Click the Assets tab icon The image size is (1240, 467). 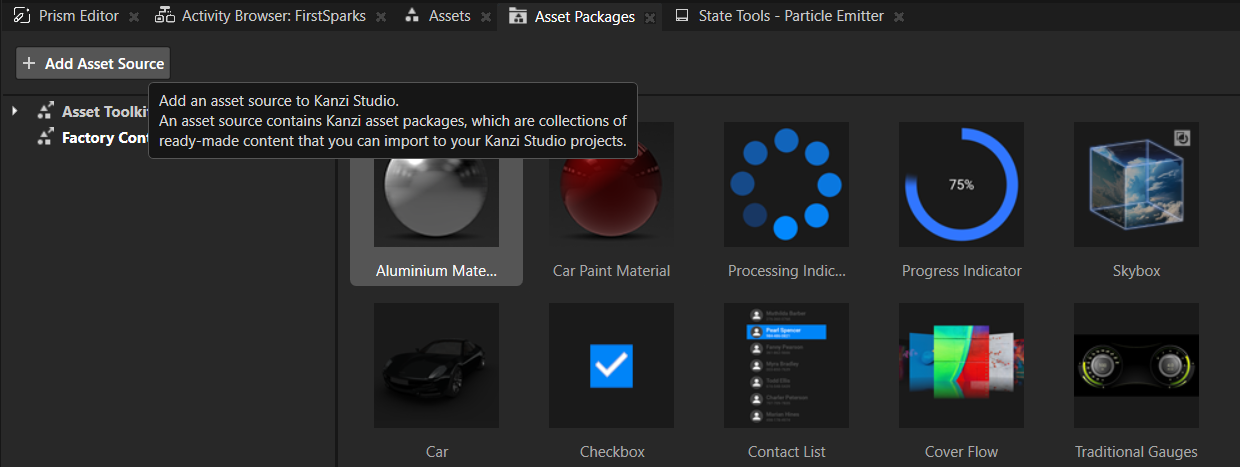(412, 16)
